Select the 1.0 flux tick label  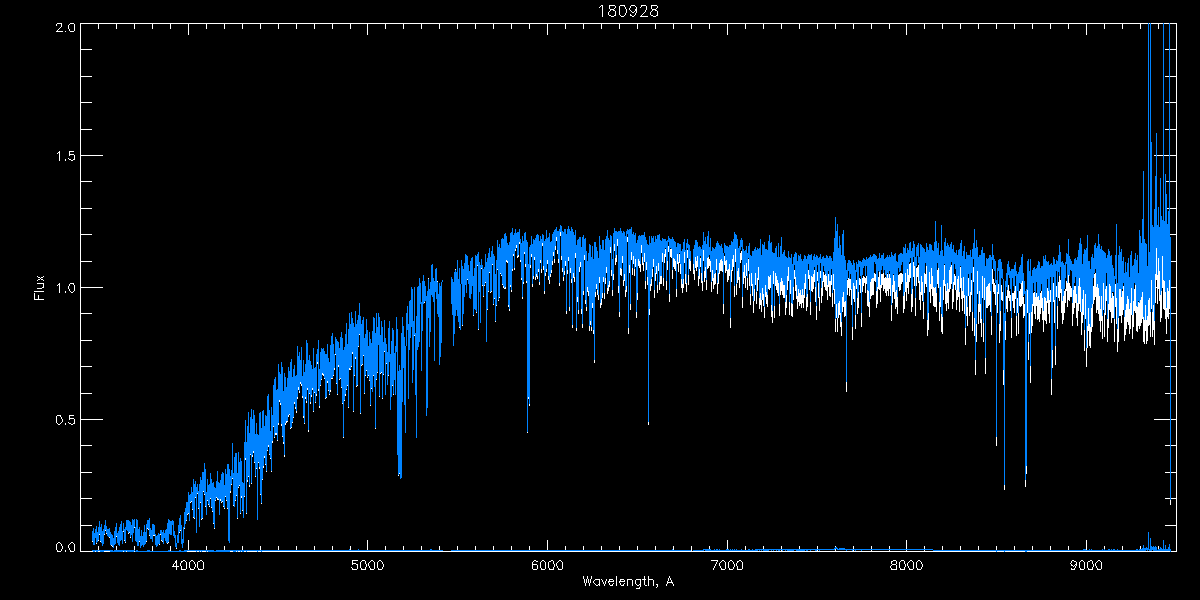(x=65, y=288)
